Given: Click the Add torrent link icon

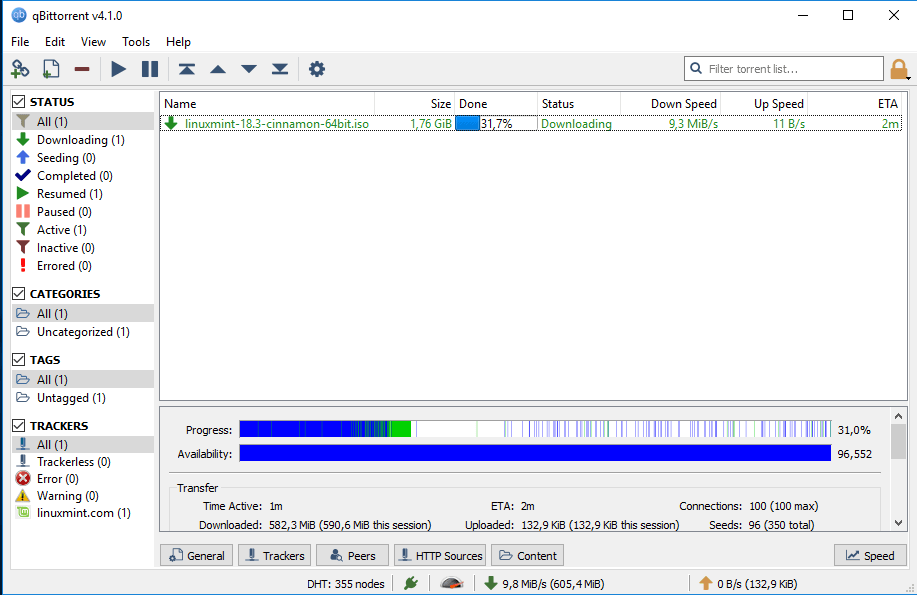Looking at the screenshot, I should coord(20,69).
